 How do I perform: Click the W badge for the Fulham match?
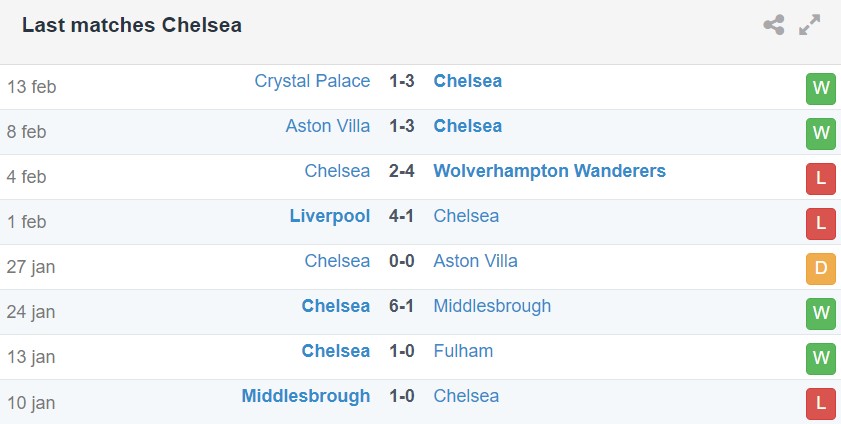(820, 358)
